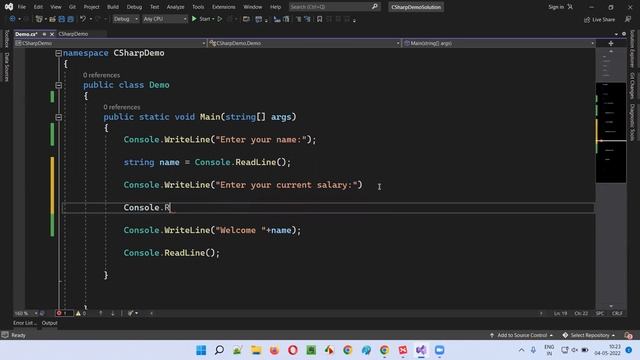Viewport: 640px width, 360px height.
Task: Open the Build menu
Action: 113,7
